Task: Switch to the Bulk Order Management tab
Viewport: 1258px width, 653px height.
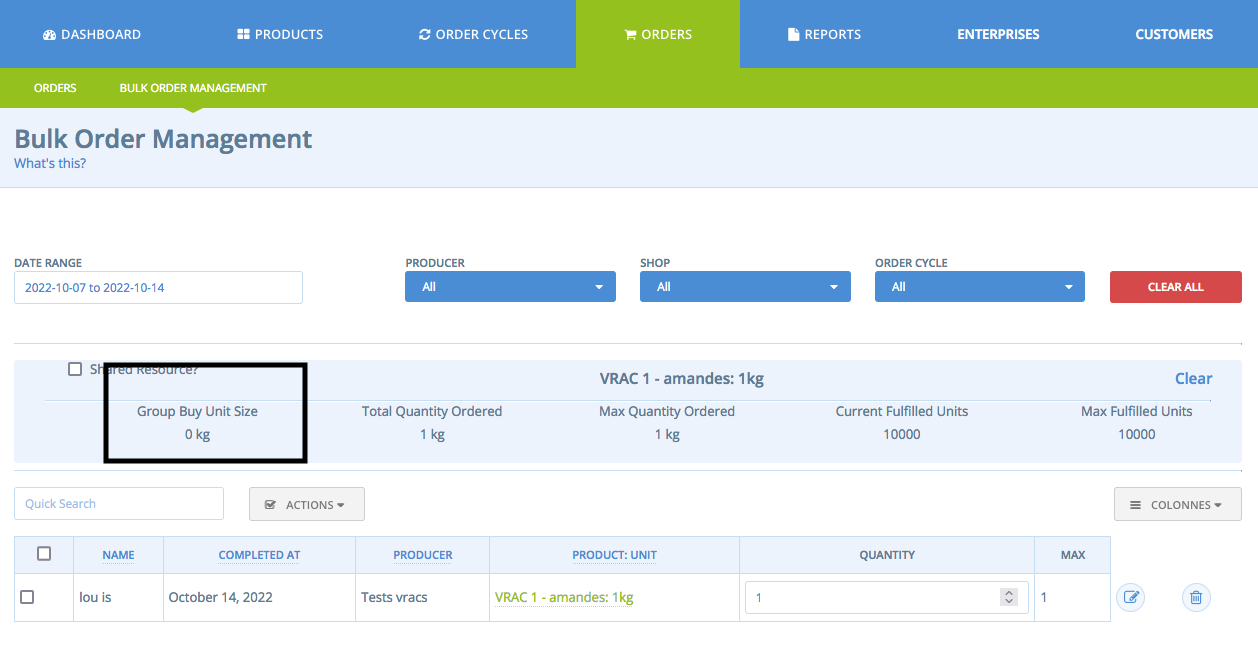Action: click(x=192, y=87)
